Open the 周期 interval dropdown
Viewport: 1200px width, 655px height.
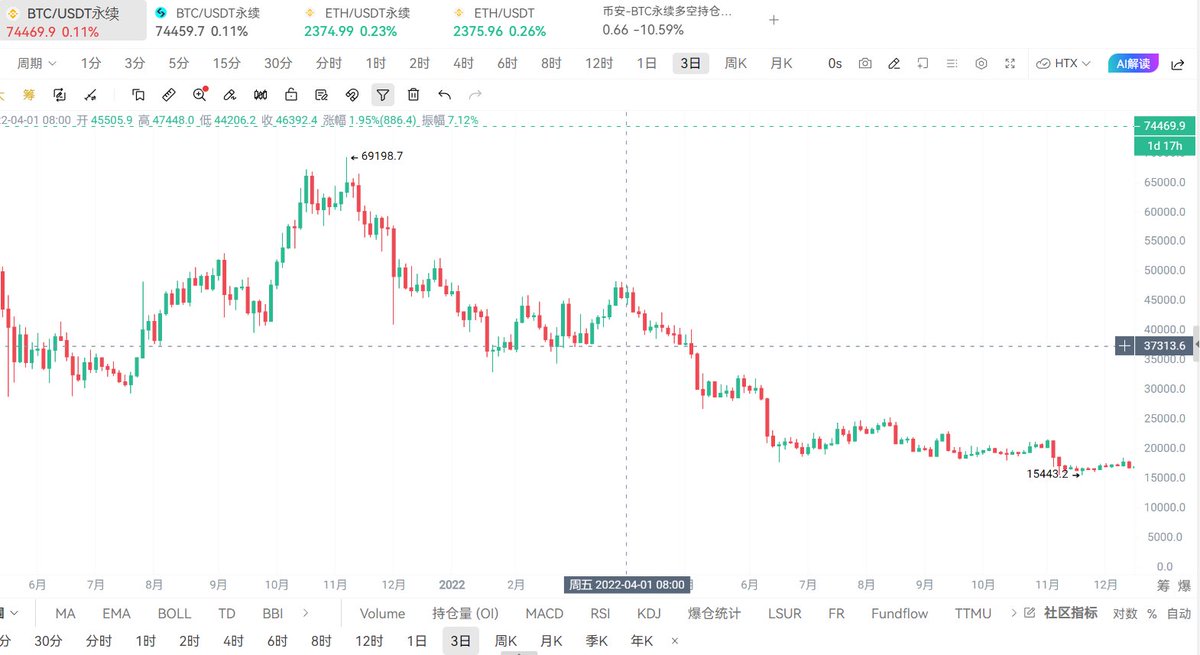coord(33,62)
